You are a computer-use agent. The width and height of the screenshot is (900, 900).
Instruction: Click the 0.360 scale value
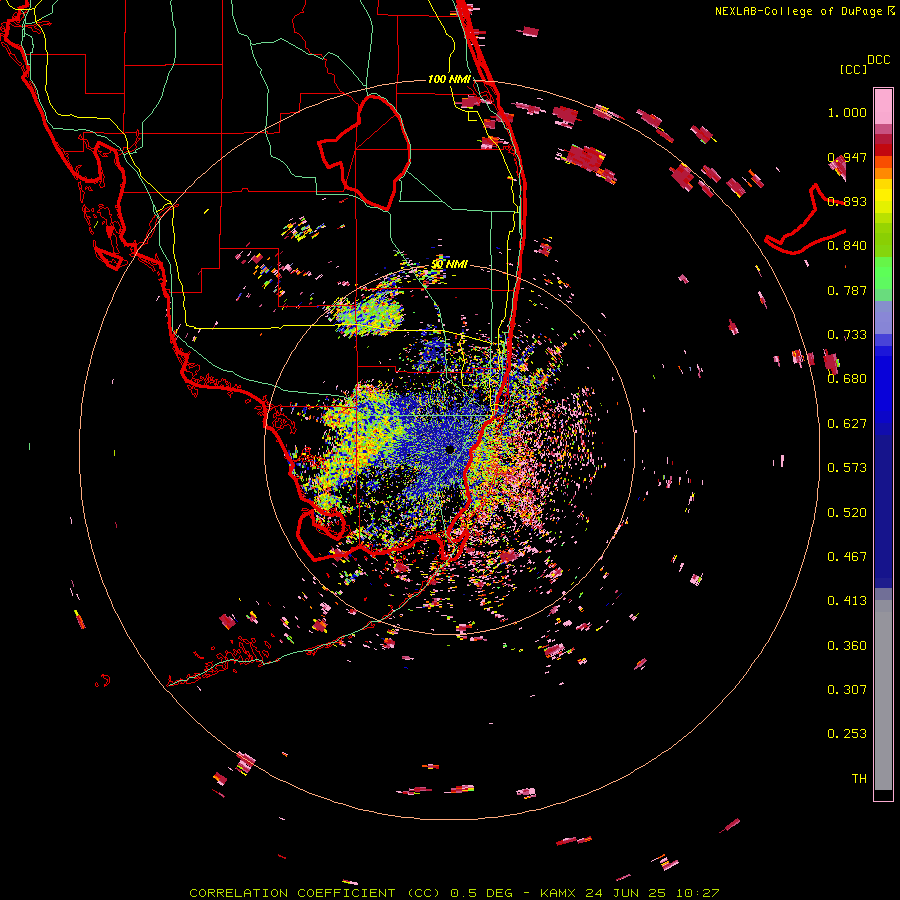[847, 646]
